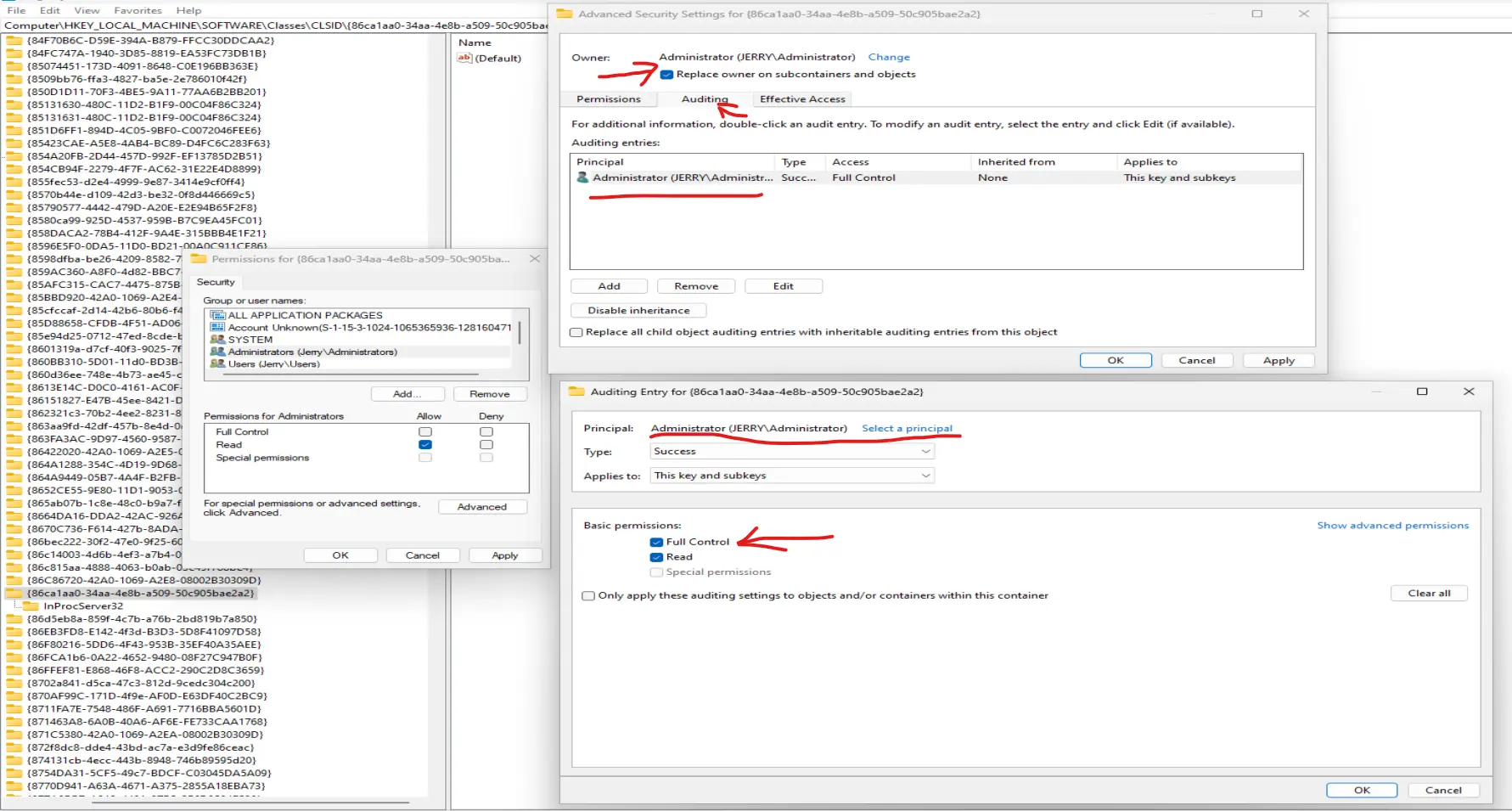
Task: Click Add in Permissions dialog
Action: pyautogui.click(x=408, y=394)
